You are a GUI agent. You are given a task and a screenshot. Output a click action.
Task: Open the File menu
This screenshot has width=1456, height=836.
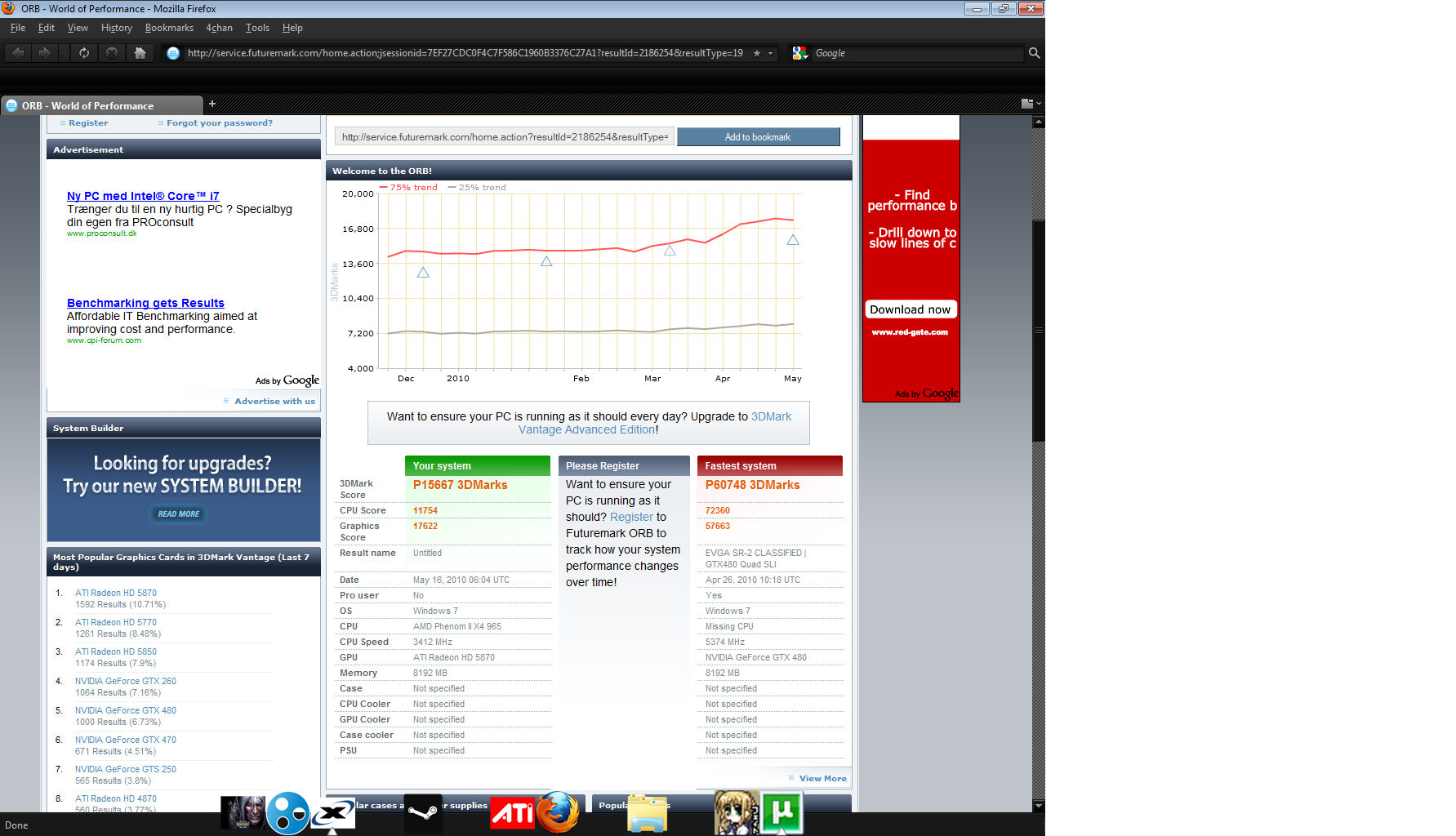coord(18,28)
